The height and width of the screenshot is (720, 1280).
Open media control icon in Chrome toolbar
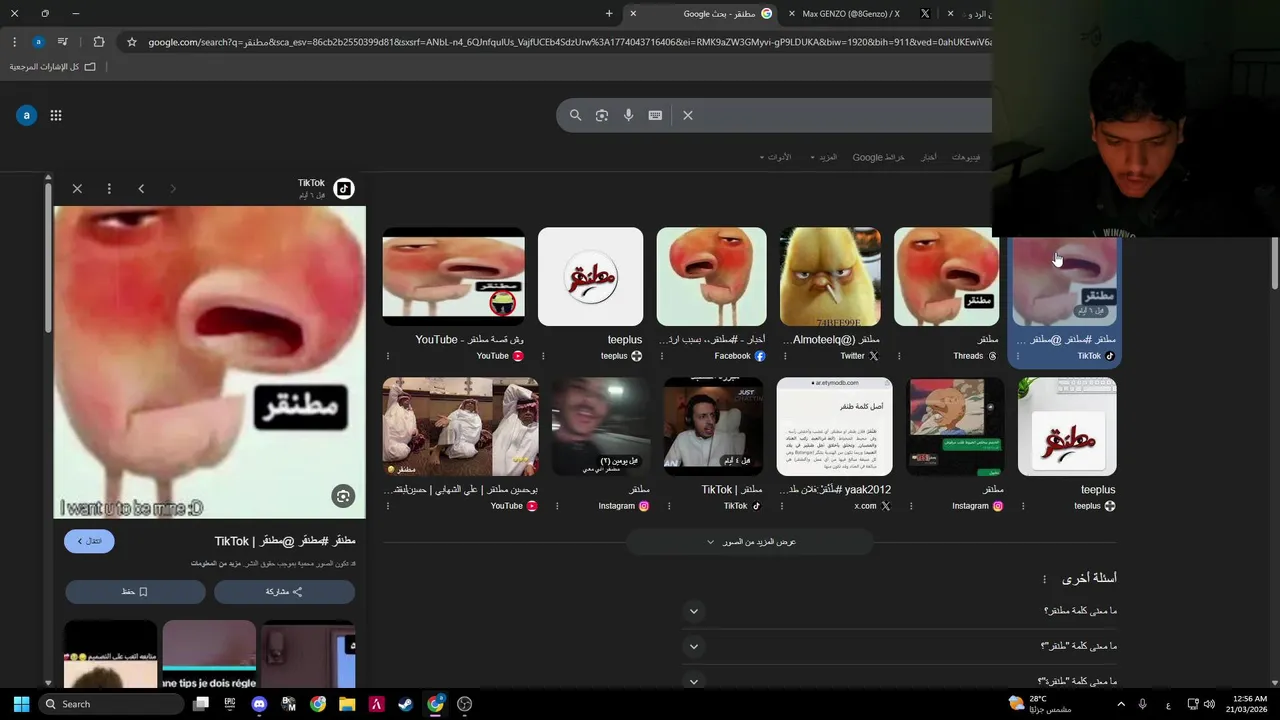(x=63, y=42)
